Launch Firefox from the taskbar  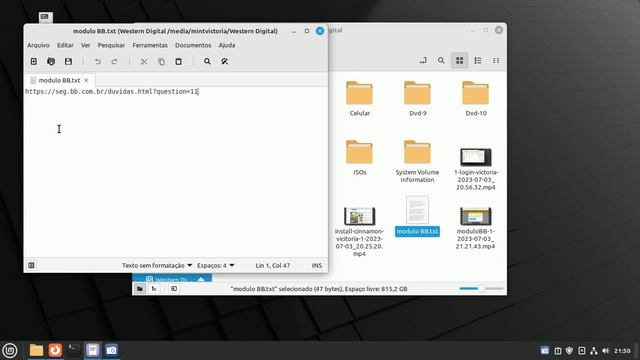coord(55,350)
